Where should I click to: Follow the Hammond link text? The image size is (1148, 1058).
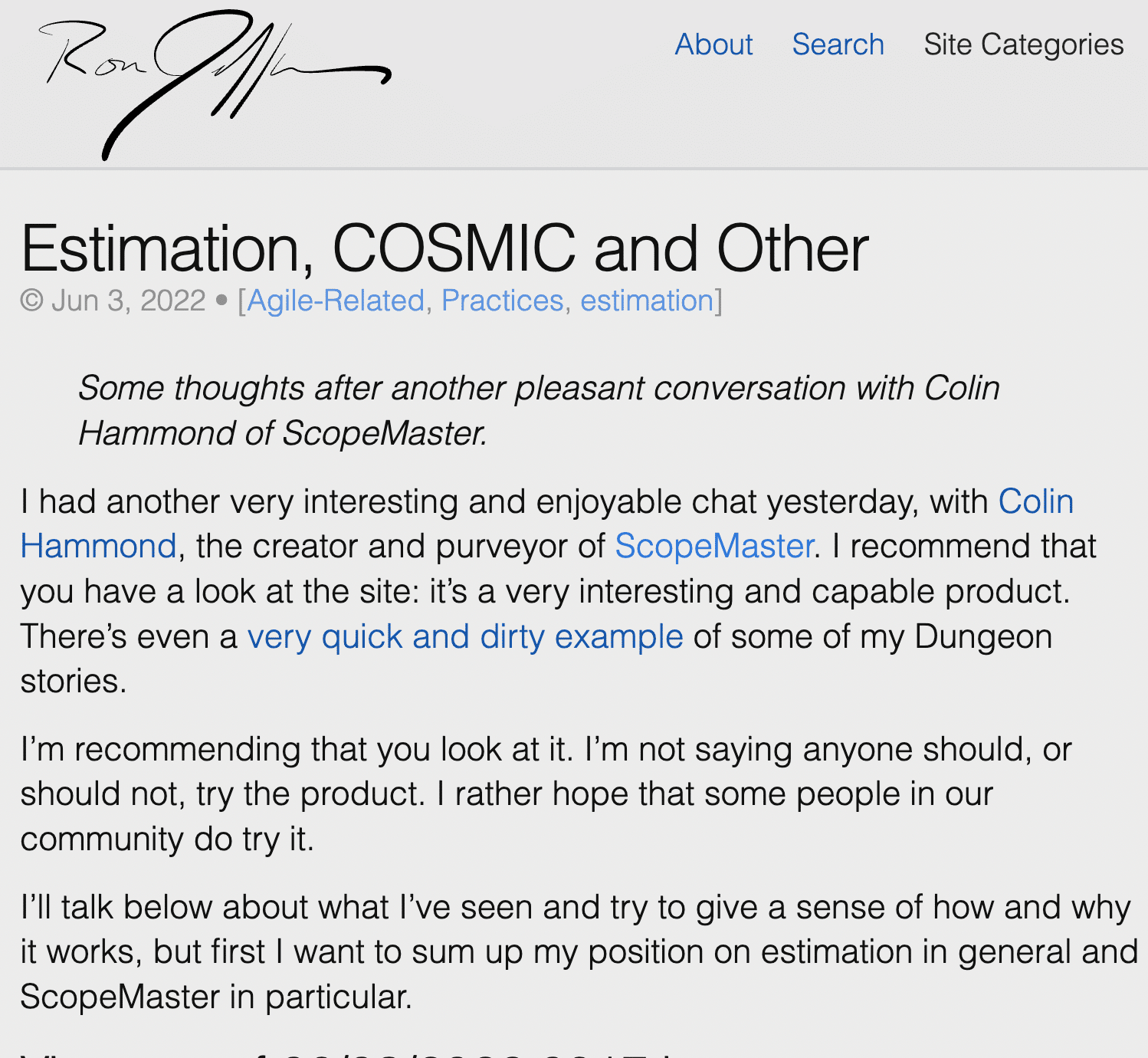coord(99,546)
